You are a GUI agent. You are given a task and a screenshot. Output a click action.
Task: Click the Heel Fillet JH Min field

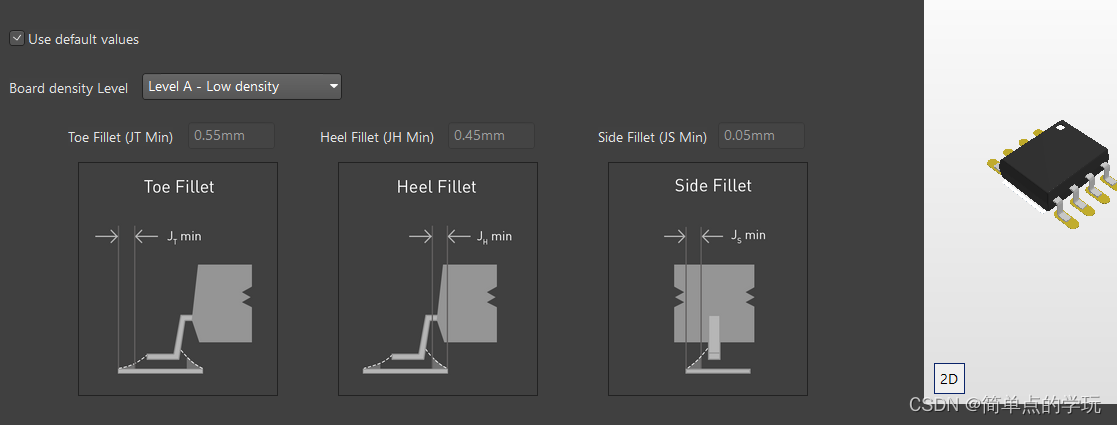pyautogui.click(x=491, y=136)
